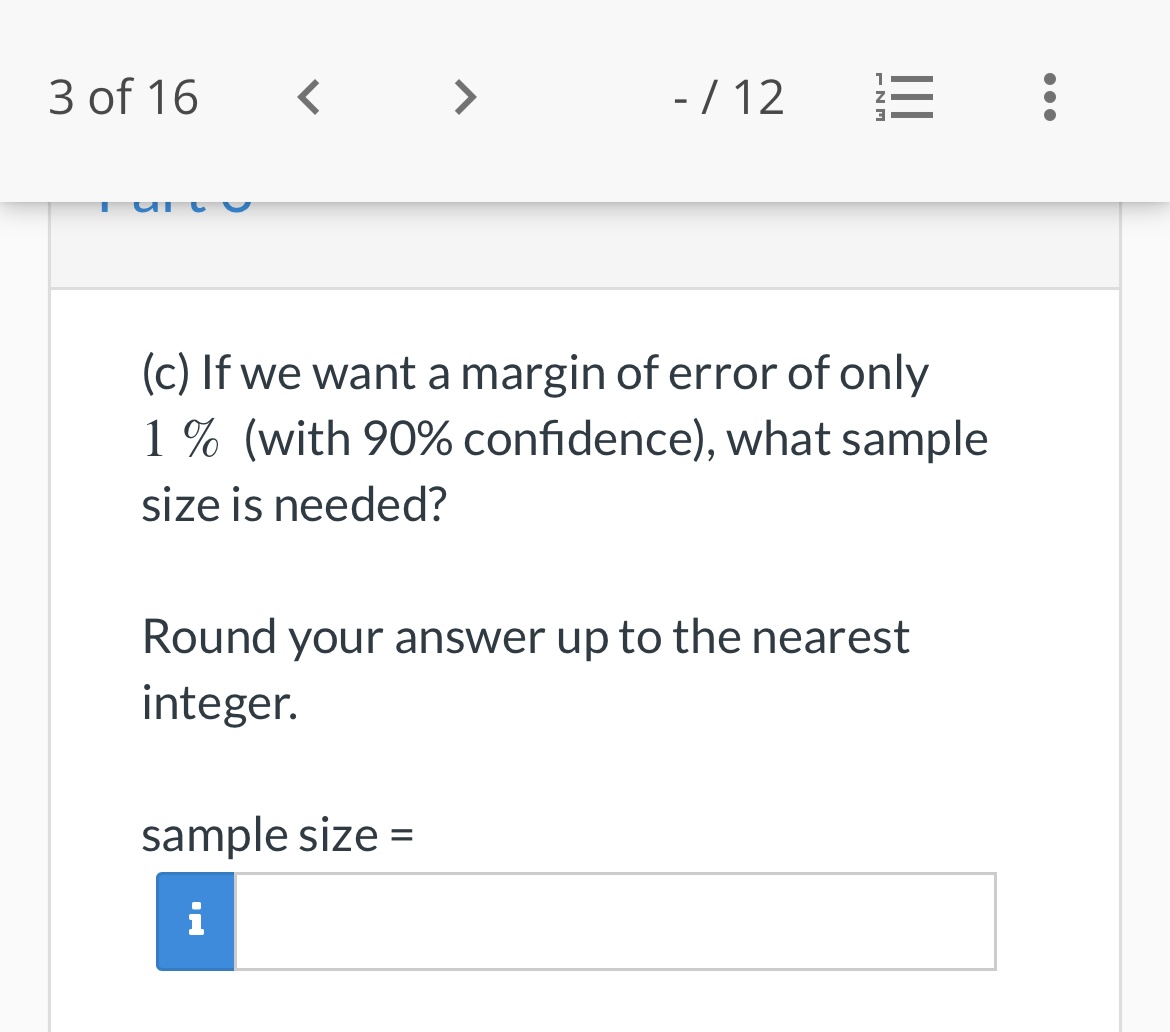This screenshot has height=1032, width=1170.
Task: Focus the empty input next to the info icon
Action: click(x=615, y=921)
